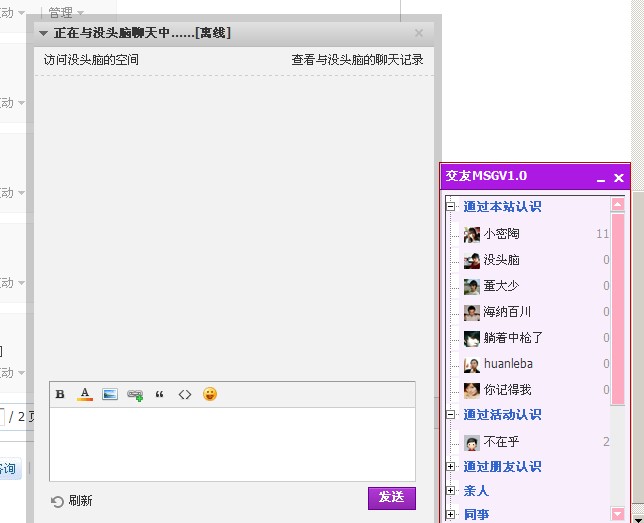The image size is (644, 523).
Task: Click avatar of 你记得我
Action: point(472,391)
